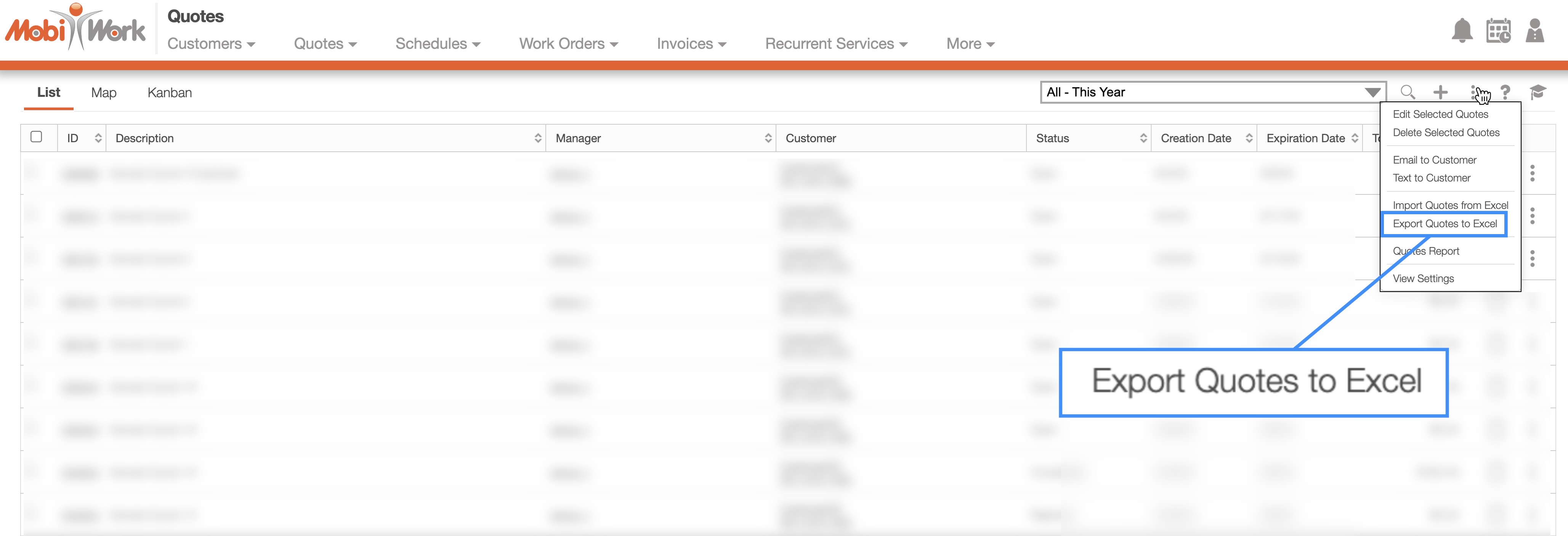Sort by ID column arrows
The height and width of the screenshot is (536, 1568).
(98, 138)
